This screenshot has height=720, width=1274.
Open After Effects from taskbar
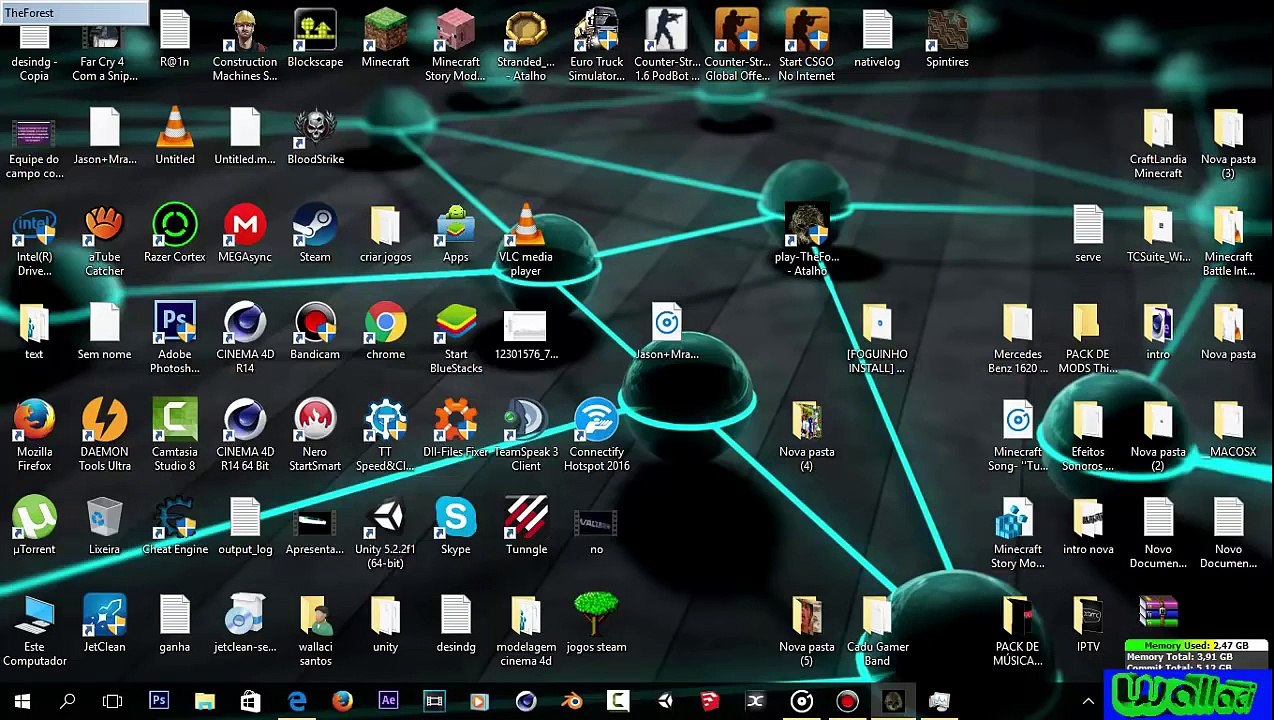pyautogui.click(x=388, y=702)
